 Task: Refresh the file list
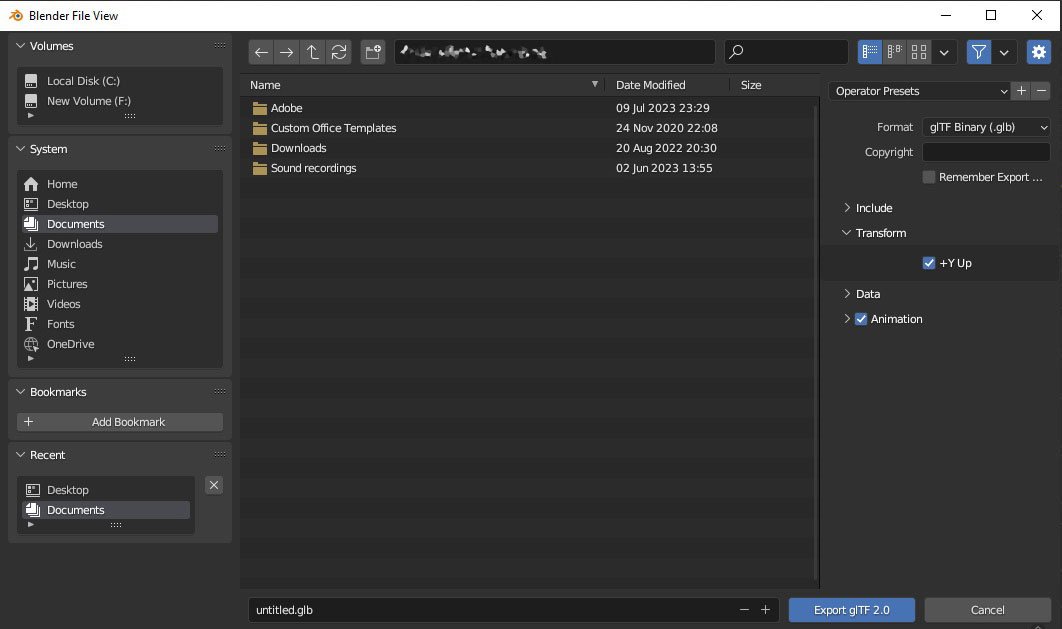tap(339, 52)
